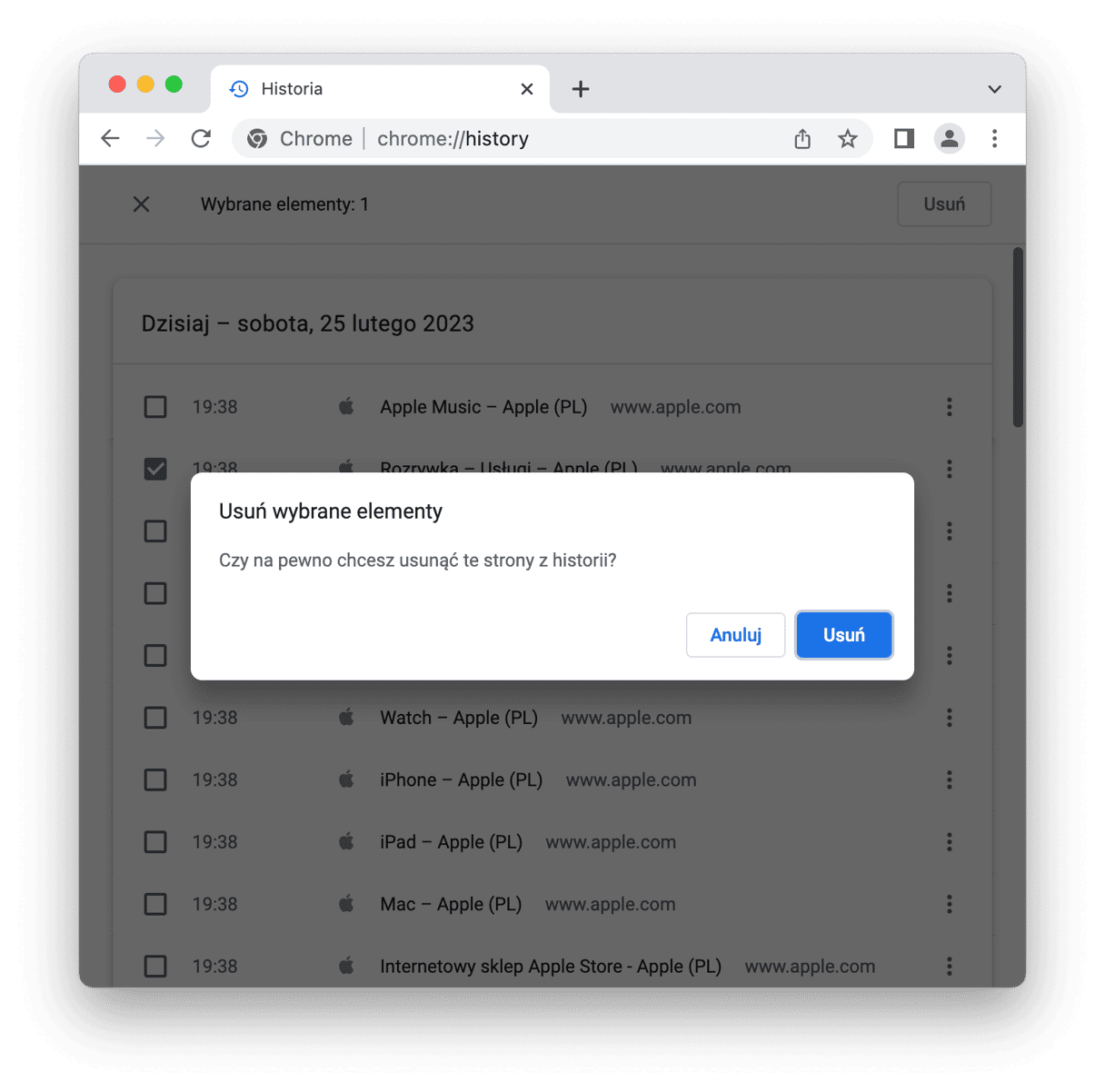Viewport: 1105px width, 1092px height.
Task: Open the share page icon
Action: (x=802, y=138)
